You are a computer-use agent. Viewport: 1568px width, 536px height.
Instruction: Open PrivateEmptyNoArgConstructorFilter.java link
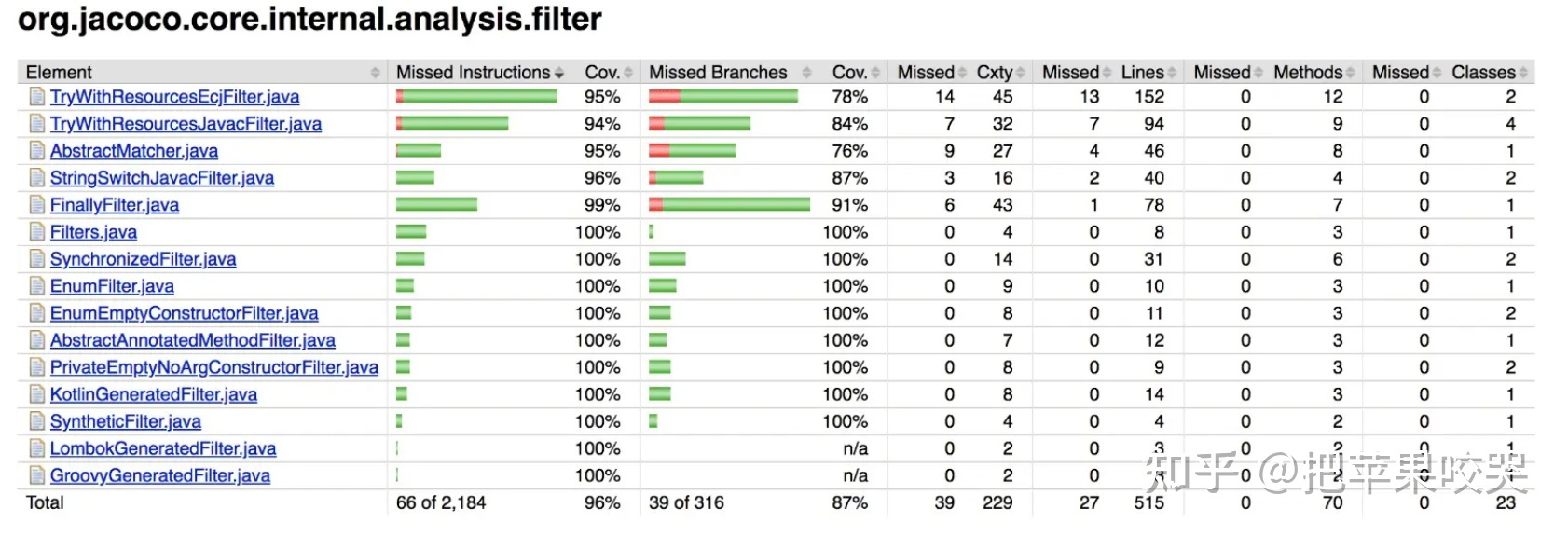coord(214,367)
